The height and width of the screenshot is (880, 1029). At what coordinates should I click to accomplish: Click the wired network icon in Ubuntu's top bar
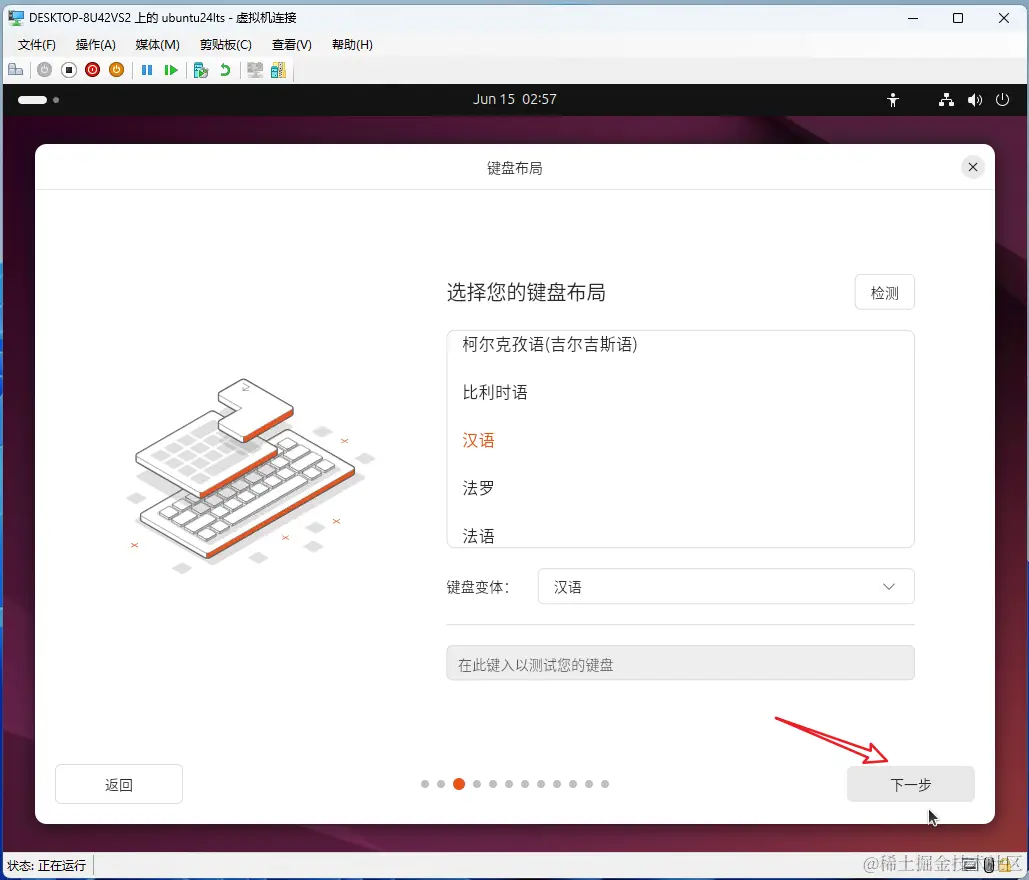(946, 100)
